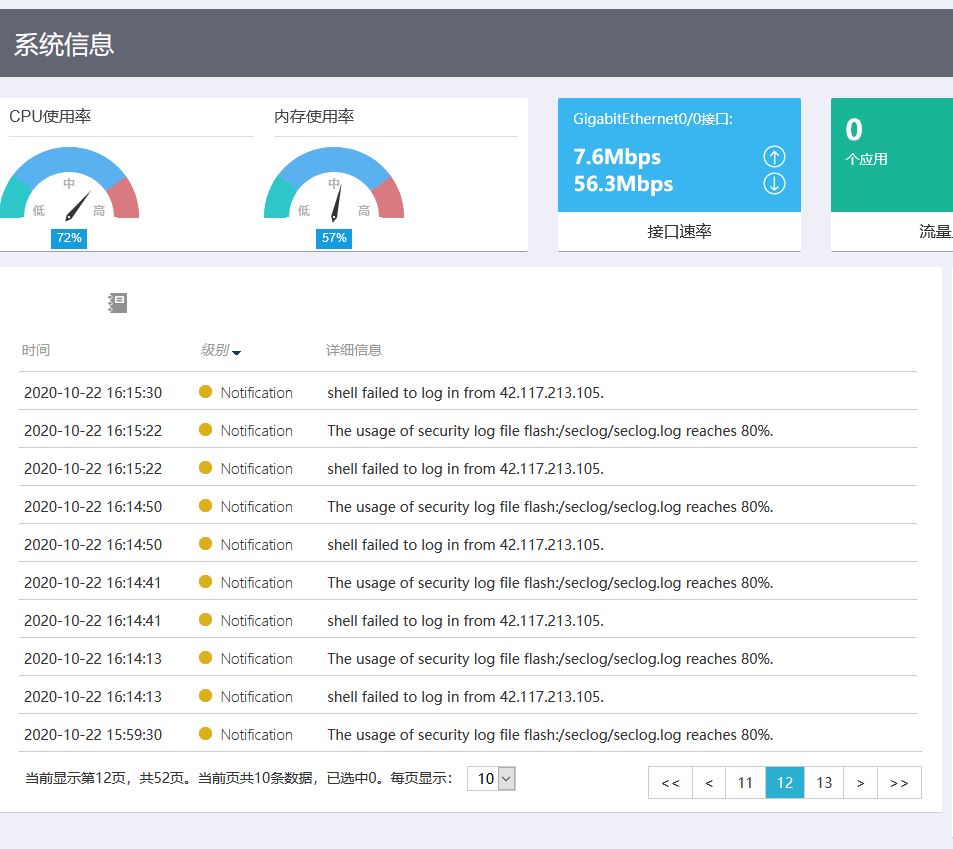Sort the log by the 级别 column arrow

point(236,352)
